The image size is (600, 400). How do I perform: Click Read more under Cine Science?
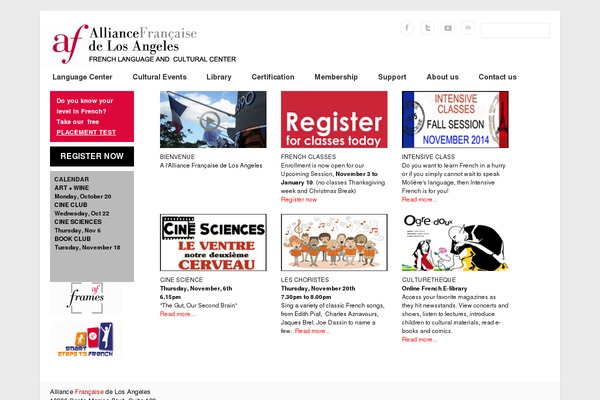tap(178, 314)
